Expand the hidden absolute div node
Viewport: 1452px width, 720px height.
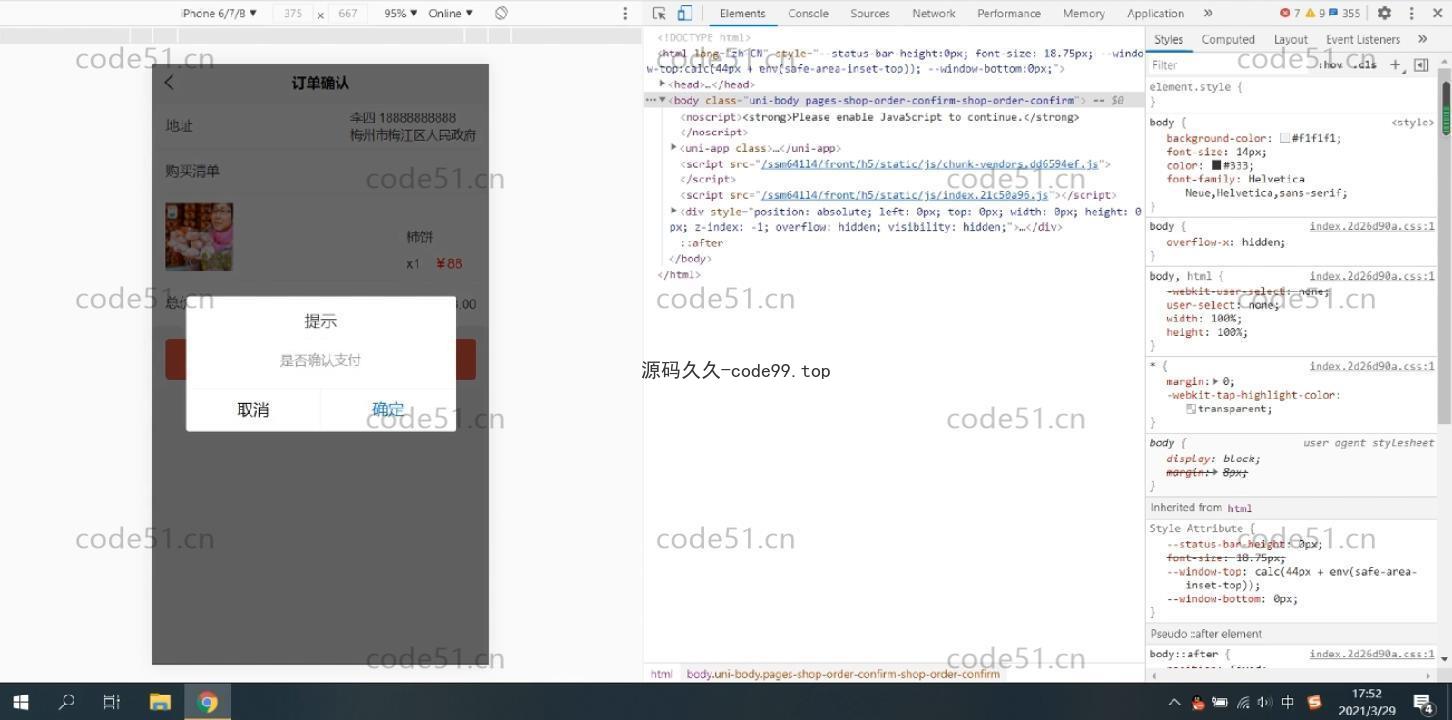[x=674, y=211]
